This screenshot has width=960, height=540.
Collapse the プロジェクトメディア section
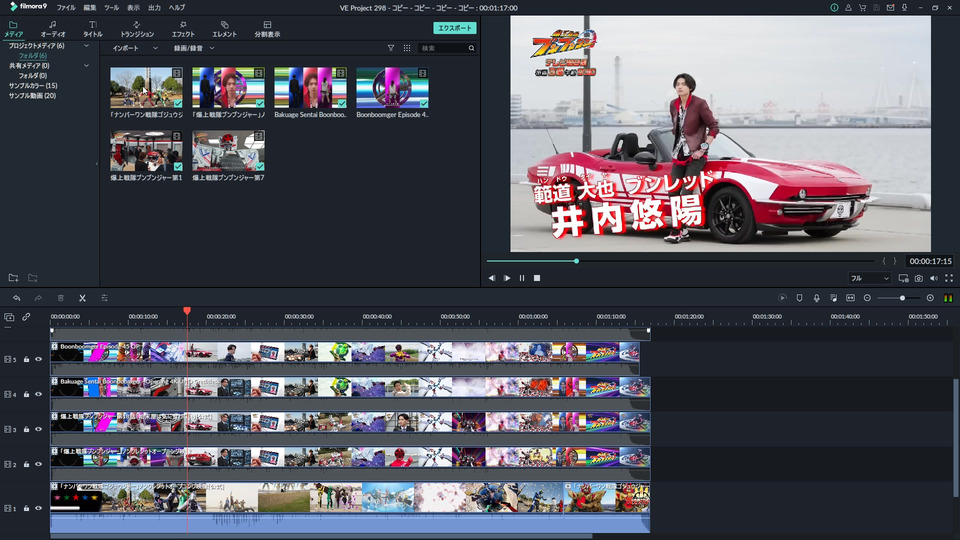(x=86, y=46)
